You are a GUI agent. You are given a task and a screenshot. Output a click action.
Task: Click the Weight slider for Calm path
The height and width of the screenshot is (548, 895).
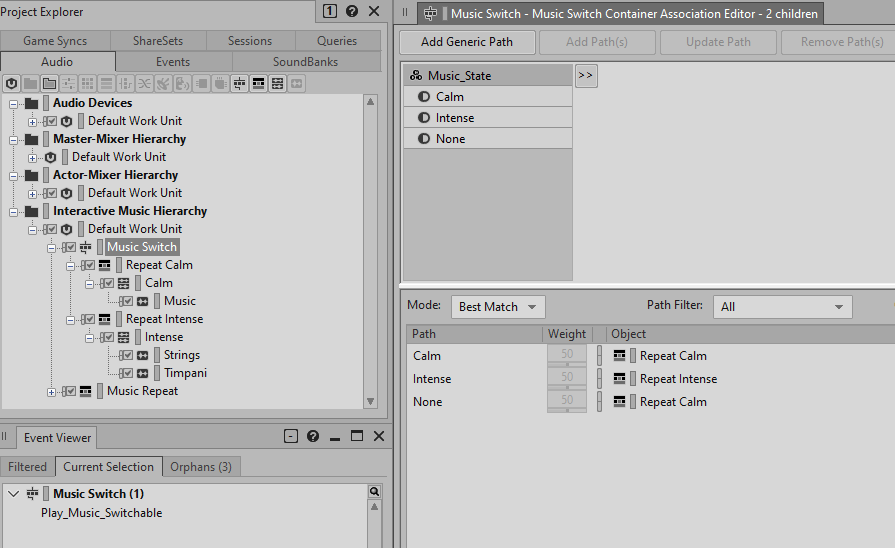pos(567,356)
